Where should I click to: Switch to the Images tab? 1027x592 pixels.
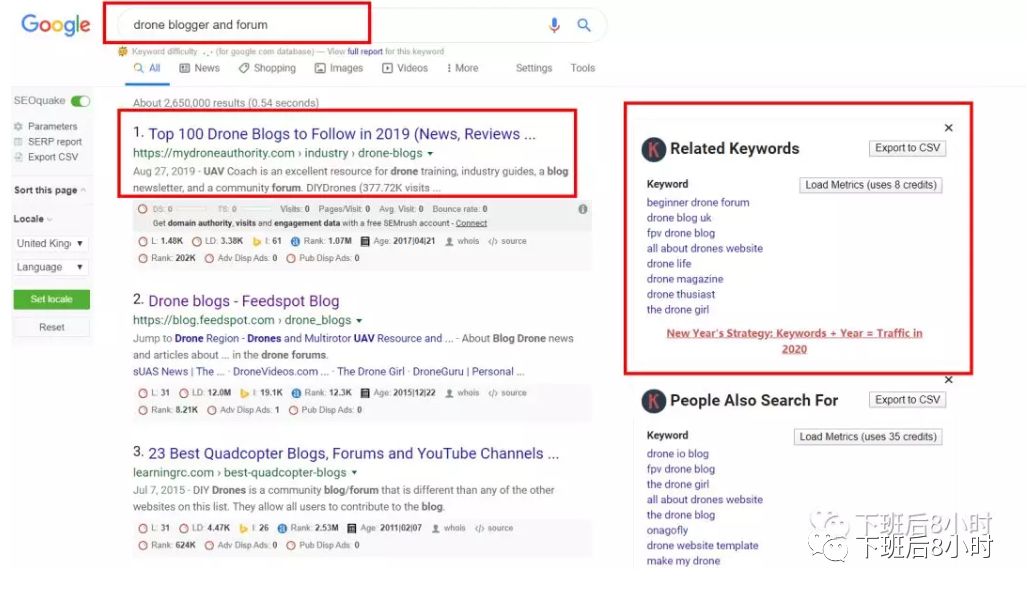pyautogui.click(x=338, y=68)
